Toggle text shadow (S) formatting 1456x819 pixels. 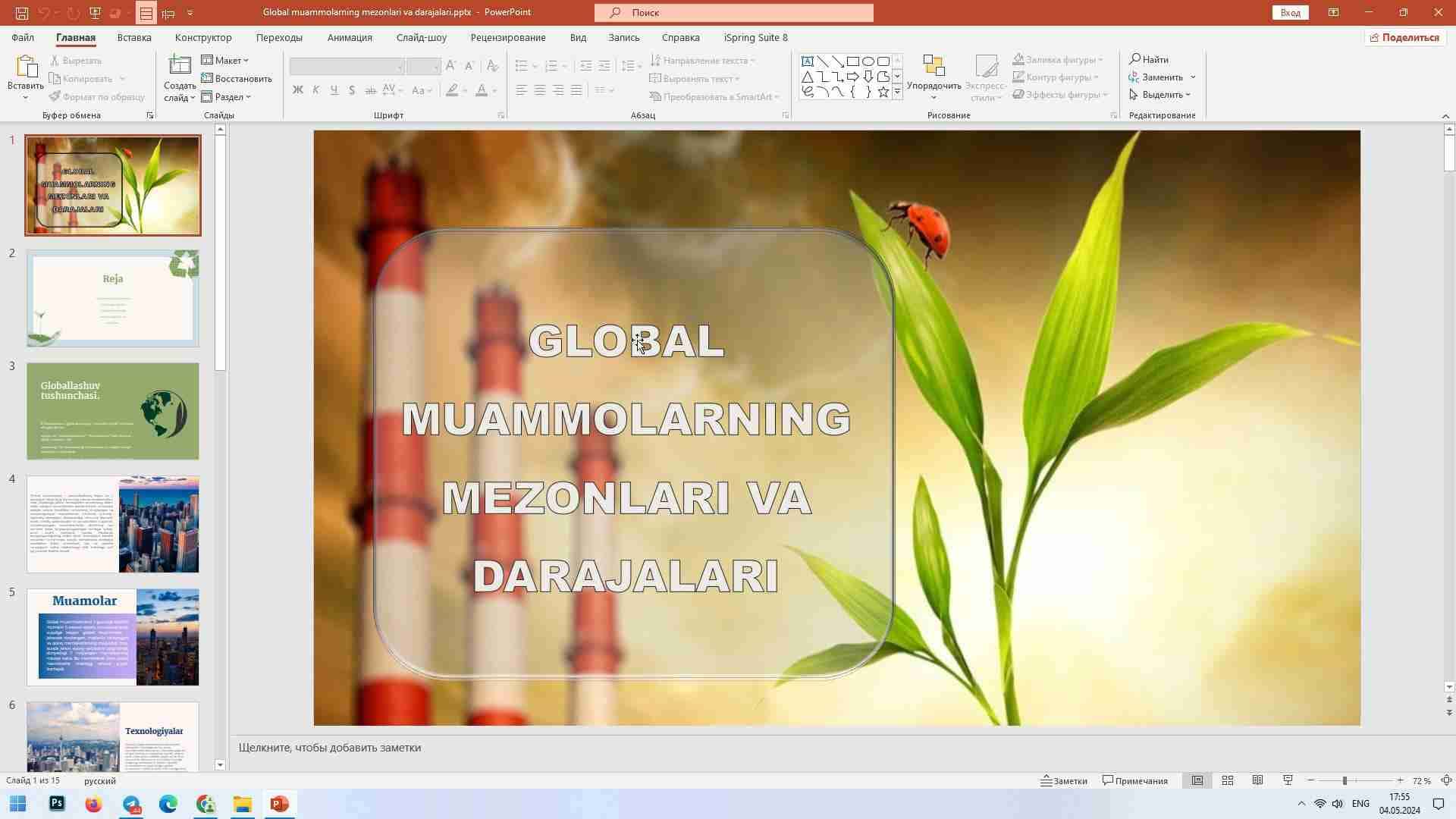[x=352, y=90]
